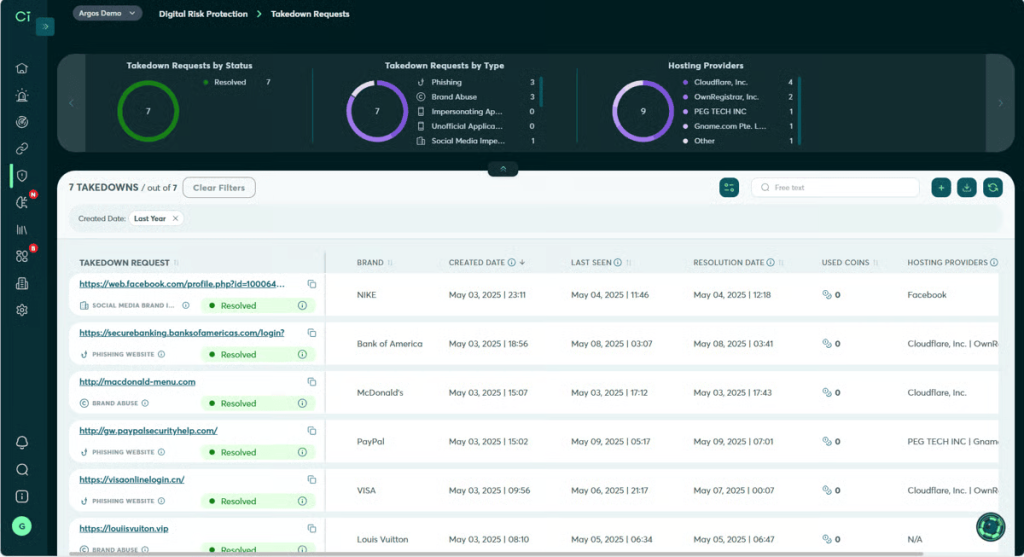The height and width of the screenshot is (557, 1024).
Task: Sort by Last Seen column
Action: point(628,263)
